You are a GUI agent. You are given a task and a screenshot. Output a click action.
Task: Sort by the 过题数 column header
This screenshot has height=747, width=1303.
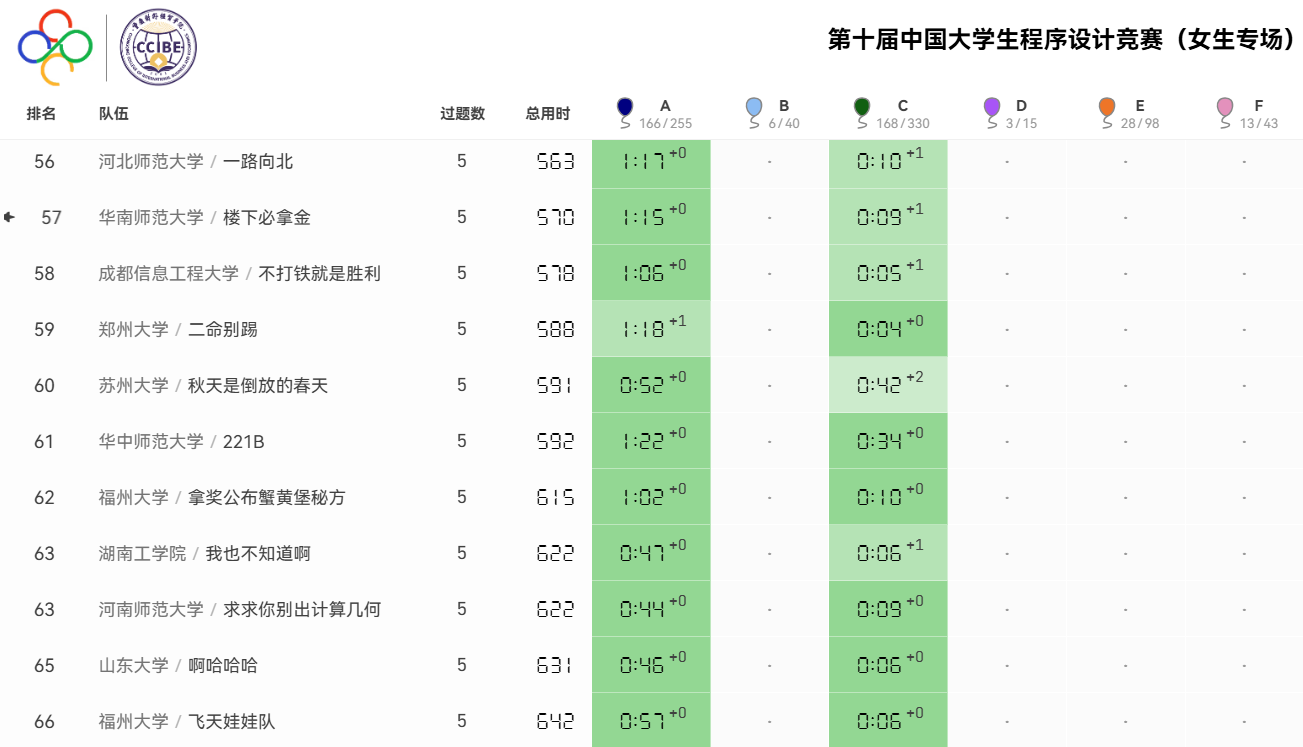coord(462,114)
